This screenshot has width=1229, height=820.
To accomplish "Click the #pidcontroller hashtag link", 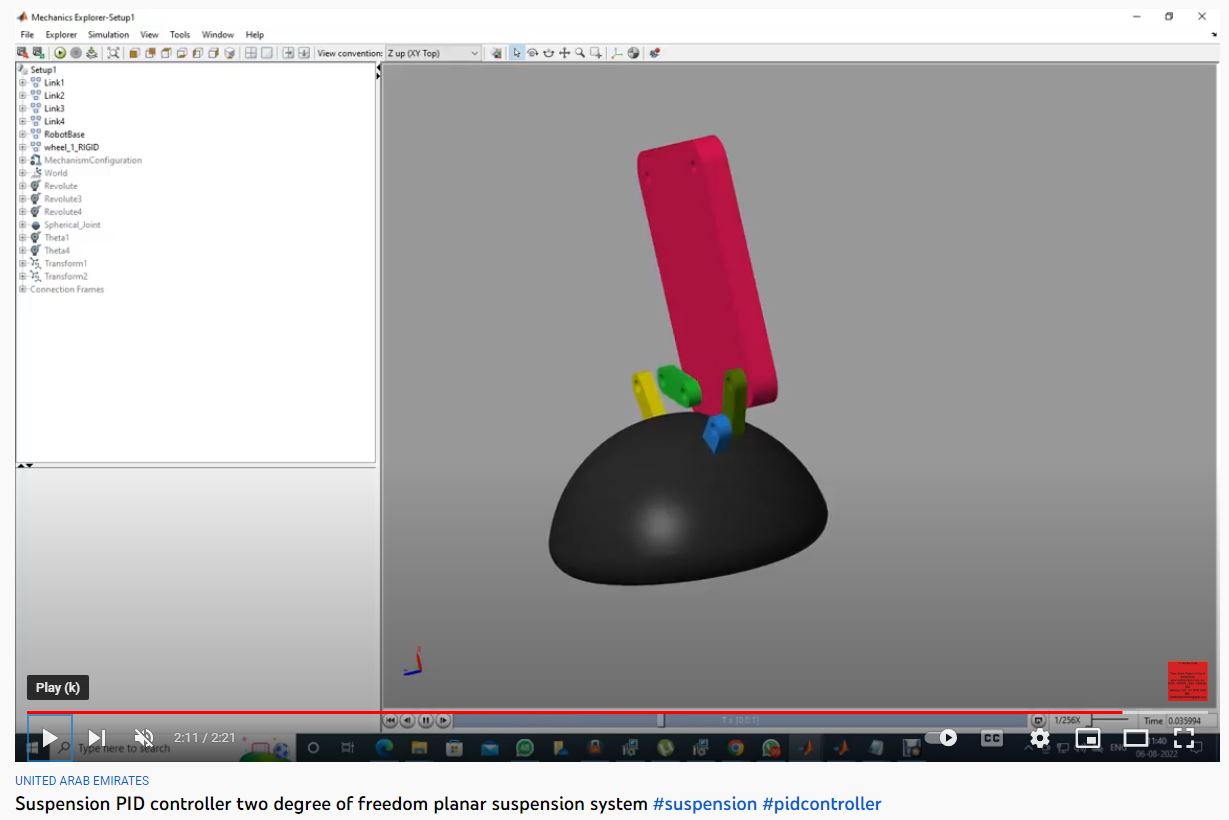I will (x=821, y=804).
